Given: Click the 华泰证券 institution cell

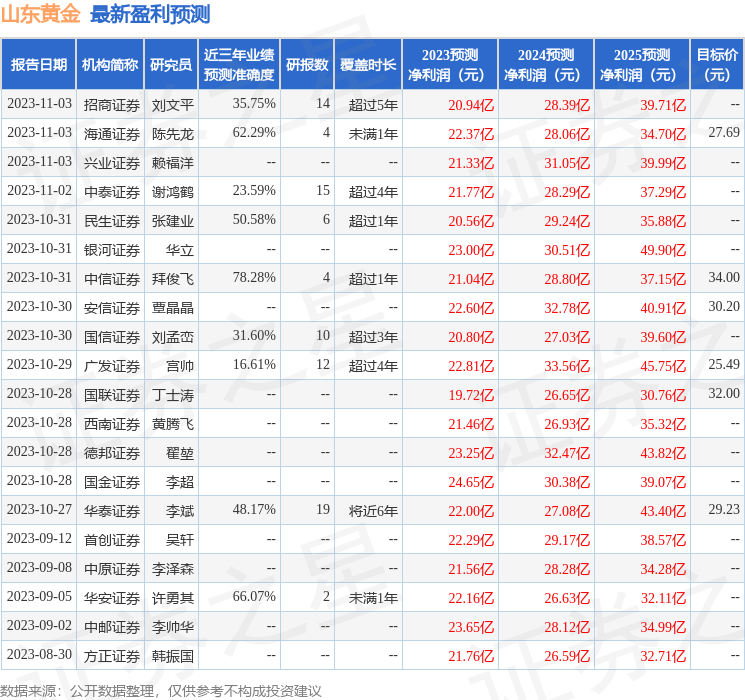Looking at the screenshot, I should 112,511.
